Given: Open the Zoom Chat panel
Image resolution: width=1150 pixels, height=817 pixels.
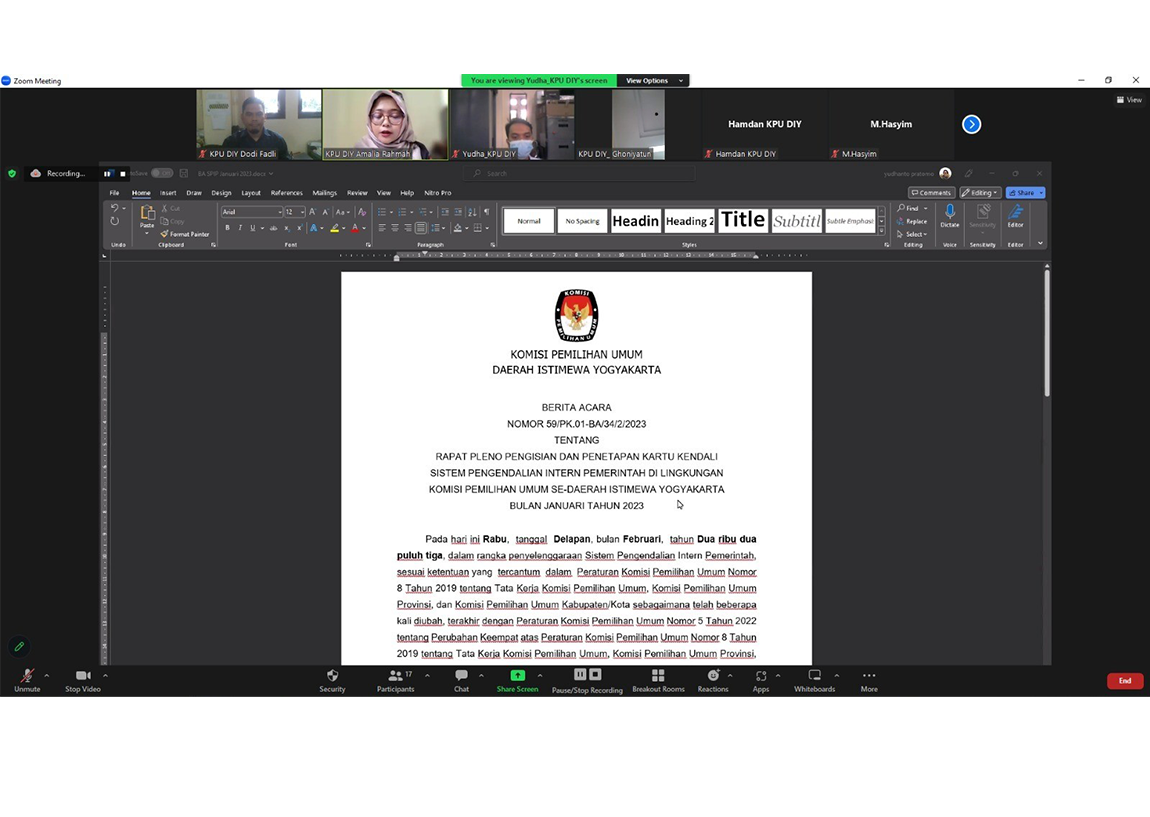Looking at the screenshot, I should (461, 677).
